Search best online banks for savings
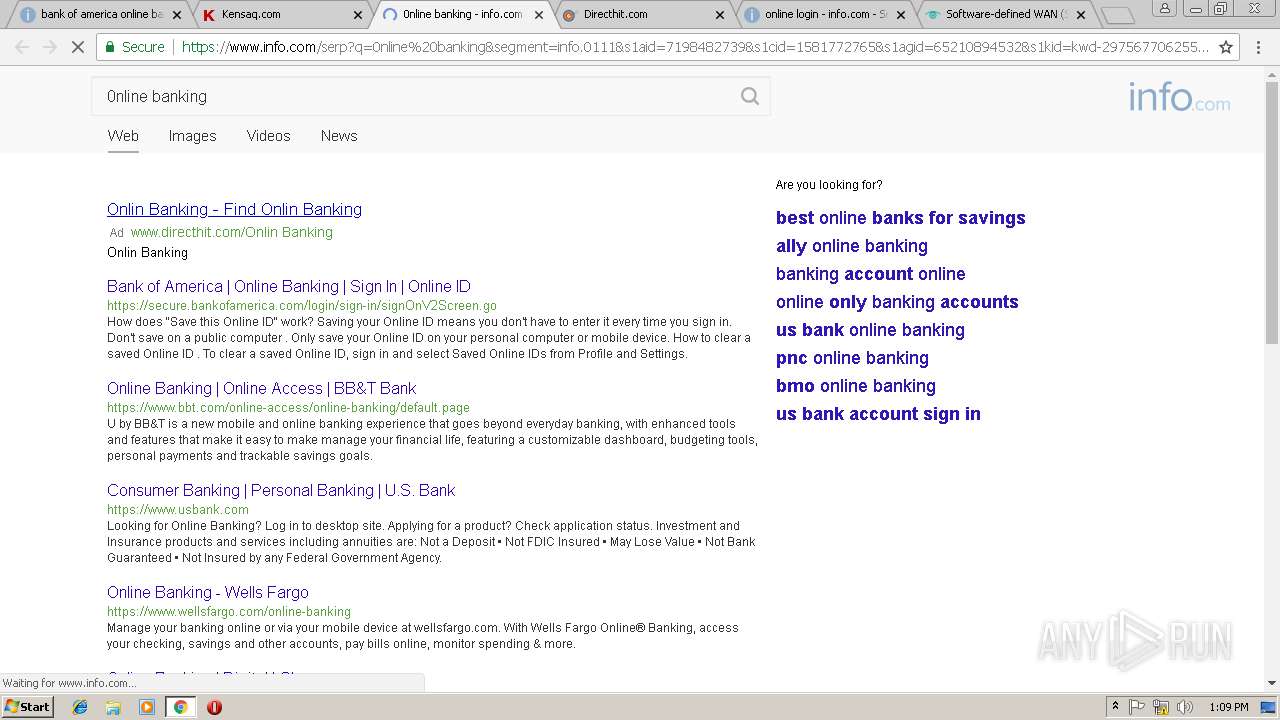The width and height of the screenshot is (1280, 720). coord(900,218)
